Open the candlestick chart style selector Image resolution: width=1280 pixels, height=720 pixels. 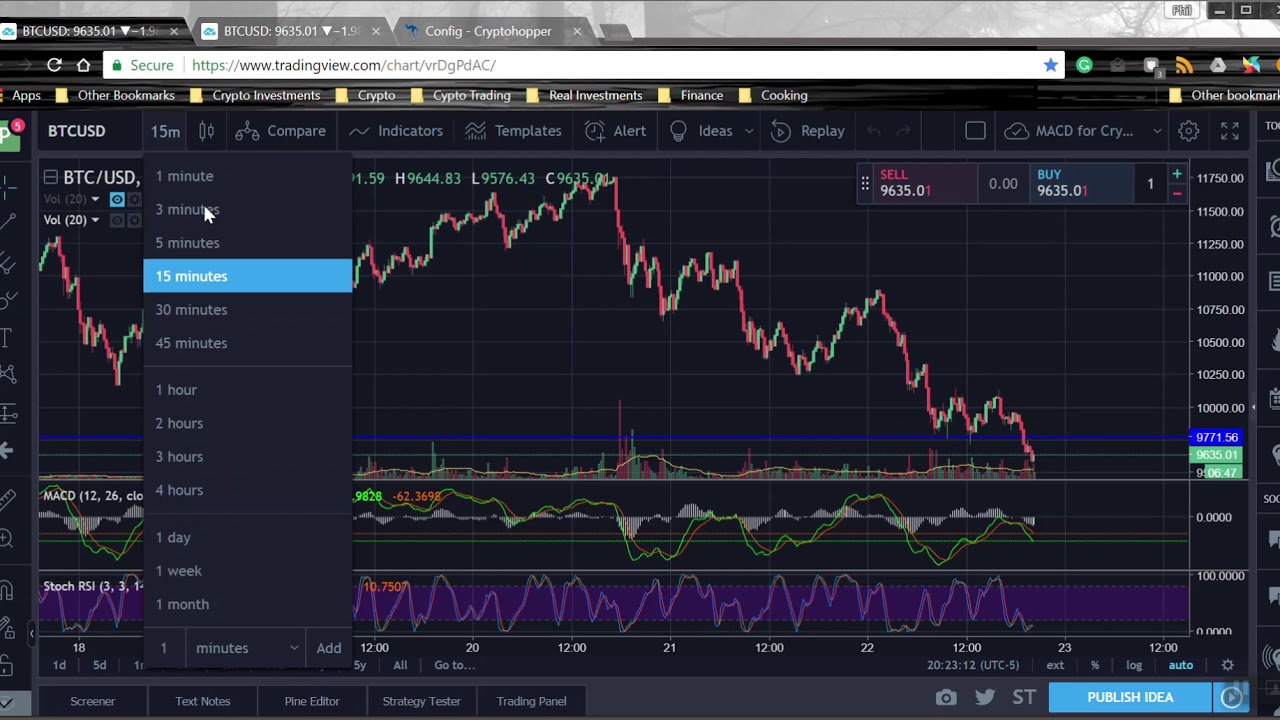[206, 131]
